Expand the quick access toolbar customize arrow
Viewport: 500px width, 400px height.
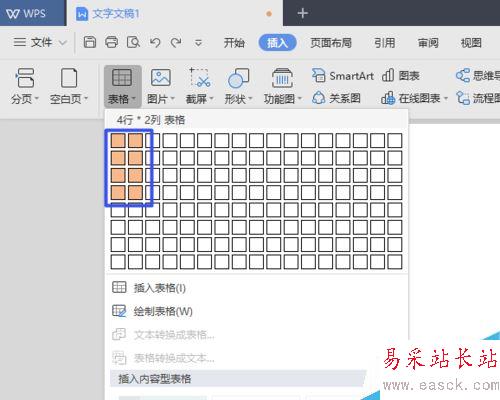click(x=198, y=43)
